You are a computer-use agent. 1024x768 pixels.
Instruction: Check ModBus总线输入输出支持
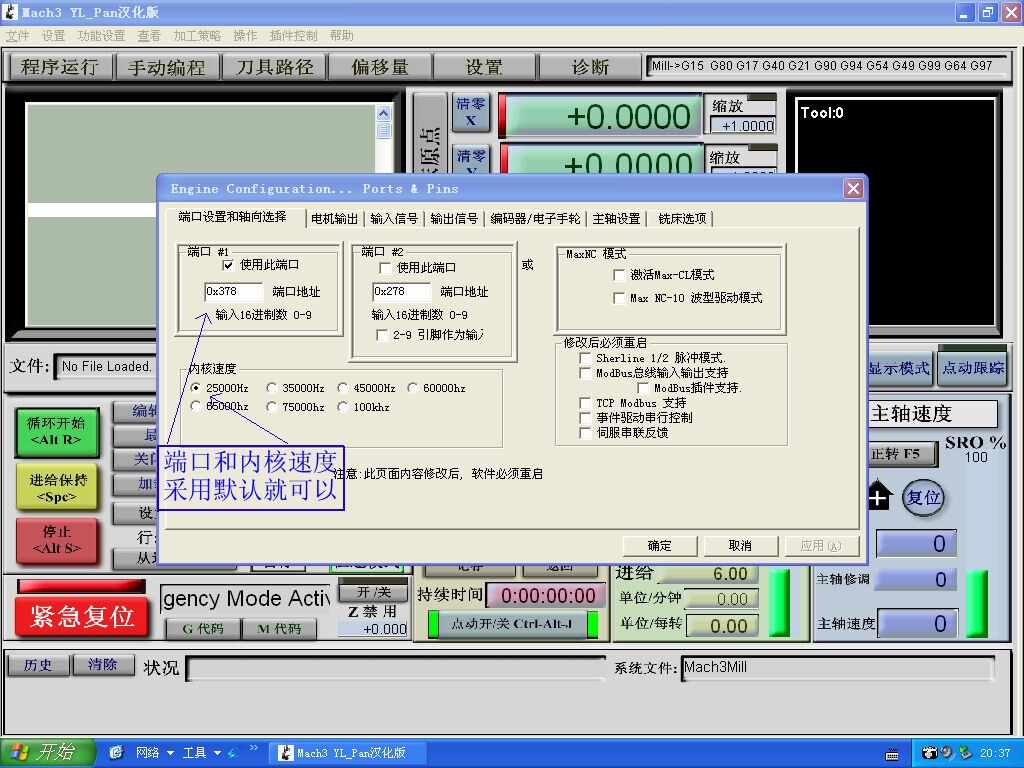(585, 373)
